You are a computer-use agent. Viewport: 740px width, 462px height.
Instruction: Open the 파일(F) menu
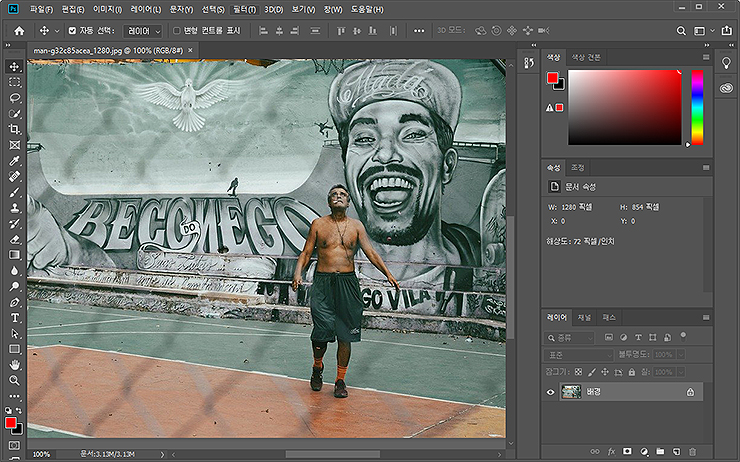(x=42, y=9)
